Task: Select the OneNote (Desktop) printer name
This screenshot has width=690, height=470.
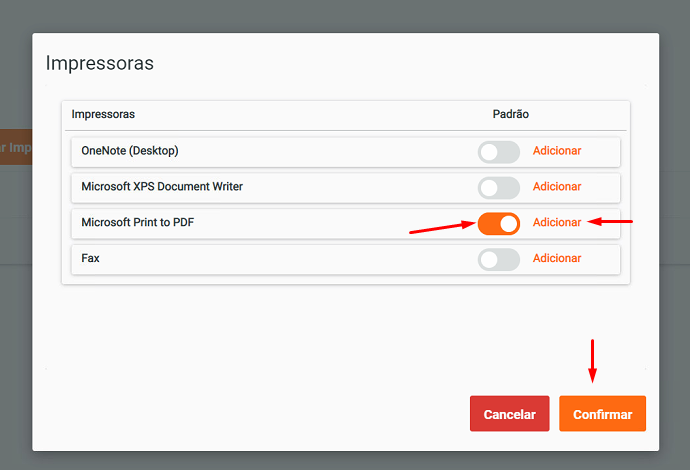Action: click(130, 151)
